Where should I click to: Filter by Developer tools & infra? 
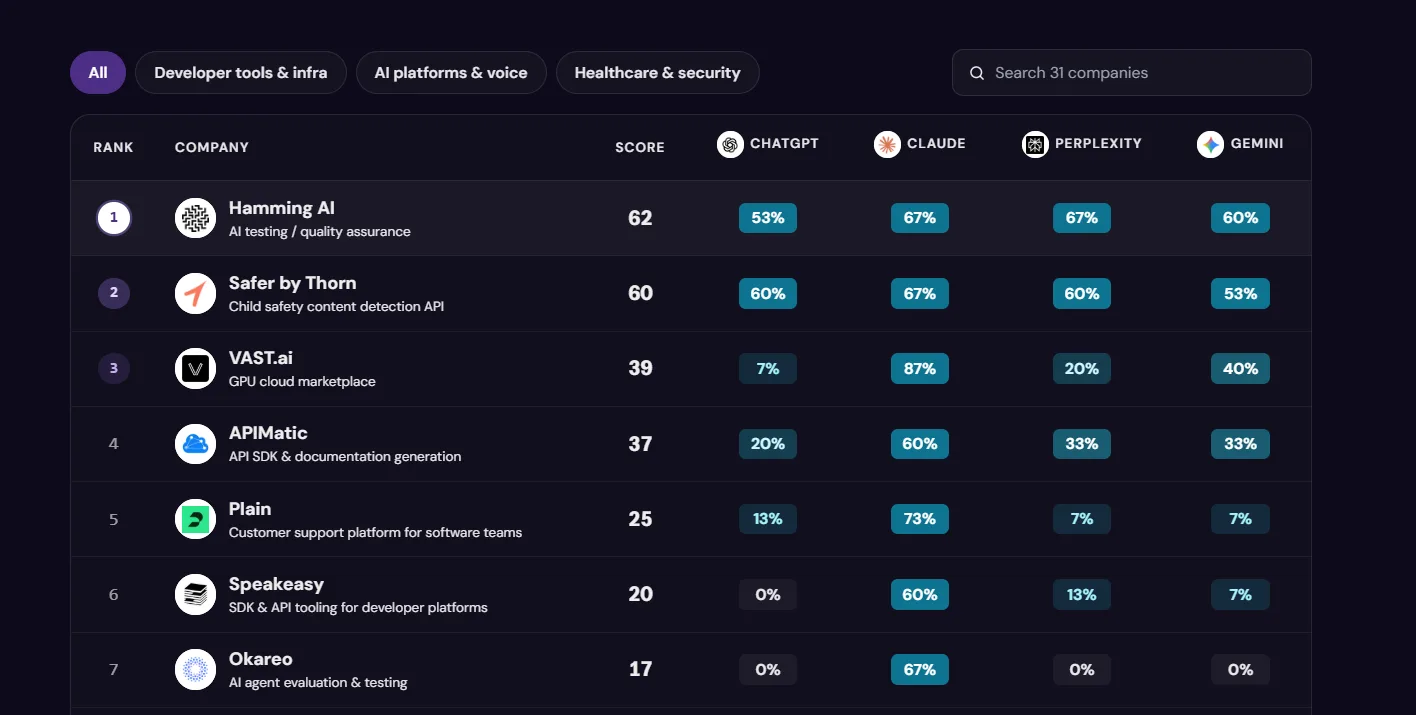(241, 73)
